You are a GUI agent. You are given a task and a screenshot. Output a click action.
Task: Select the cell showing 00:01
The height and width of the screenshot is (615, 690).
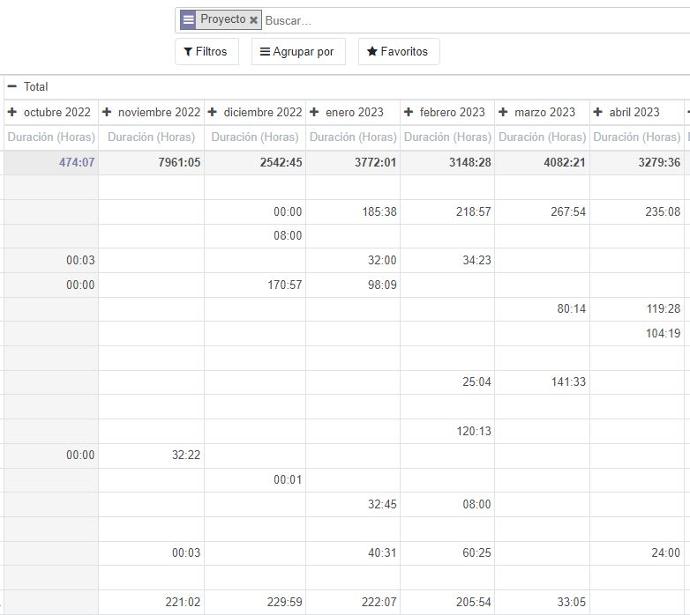pyautogui.click(x=255, y=480)
